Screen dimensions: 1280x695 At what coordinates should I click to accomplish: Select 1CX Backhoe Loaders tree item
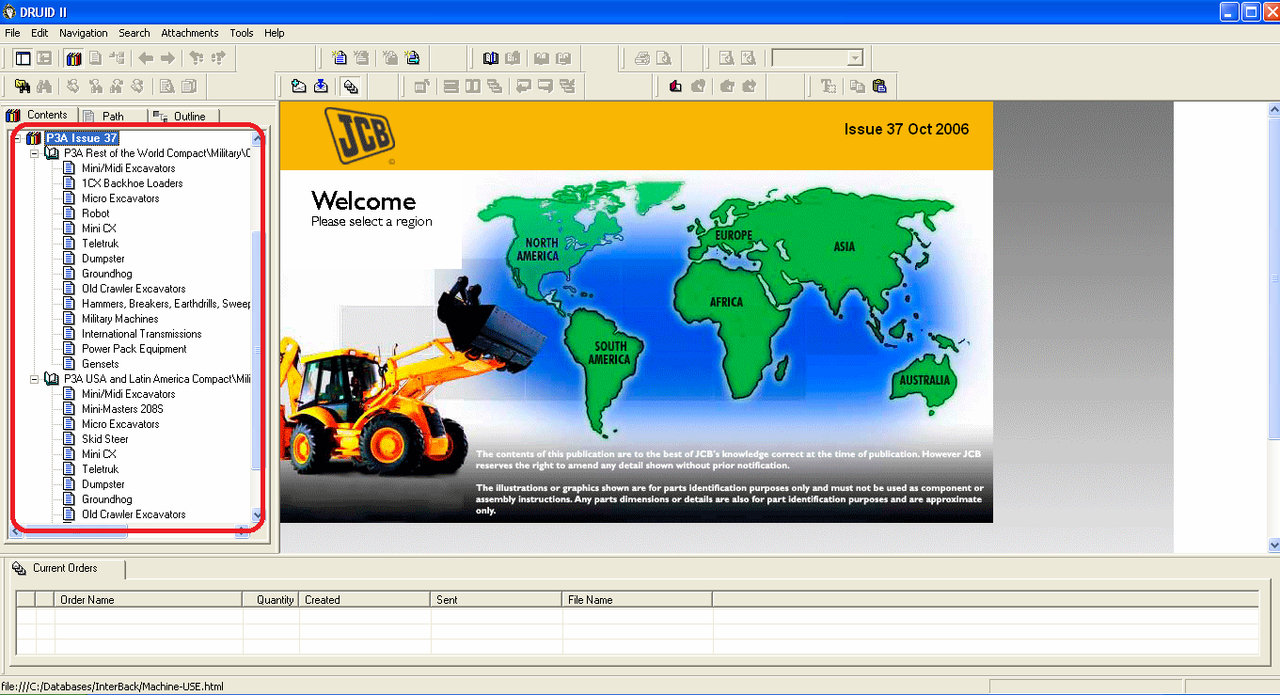point(132,183)
